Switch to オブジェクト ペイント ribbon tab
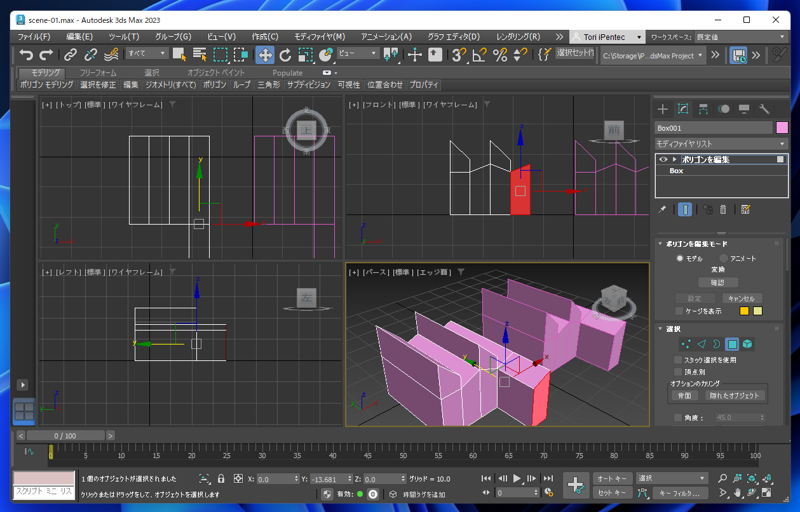The width and height of the screenshot is (800, 512). [215, 72]
